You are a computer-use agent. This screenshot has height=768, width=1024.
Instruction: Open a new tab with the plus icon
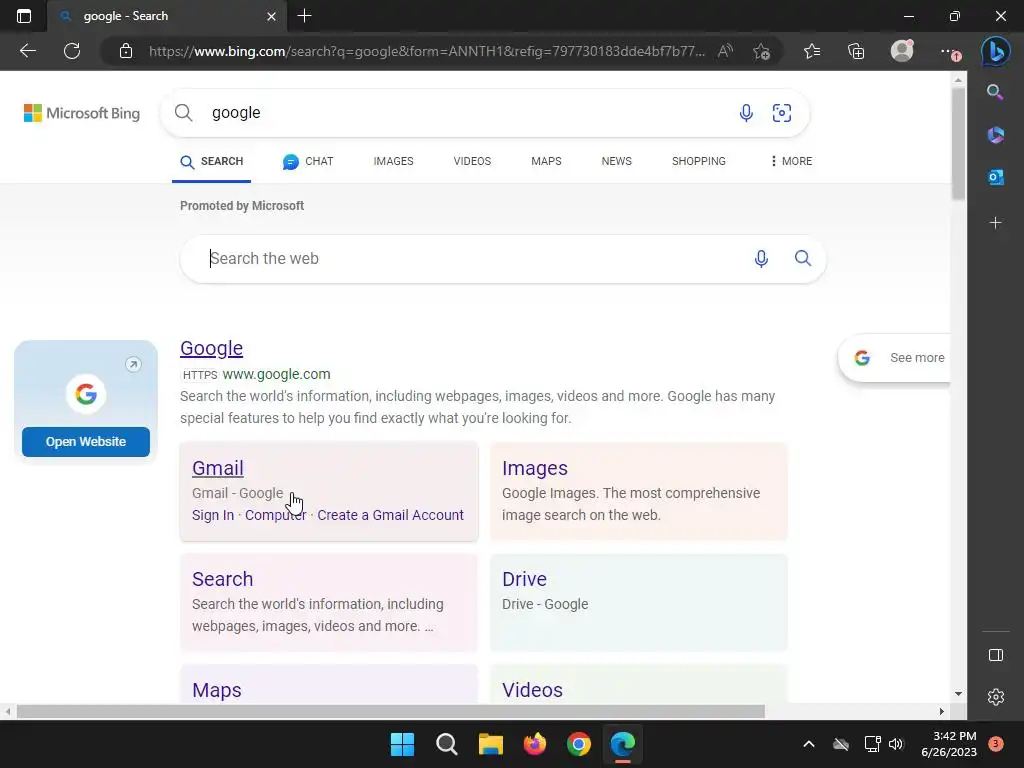click(x=304, y=16)
